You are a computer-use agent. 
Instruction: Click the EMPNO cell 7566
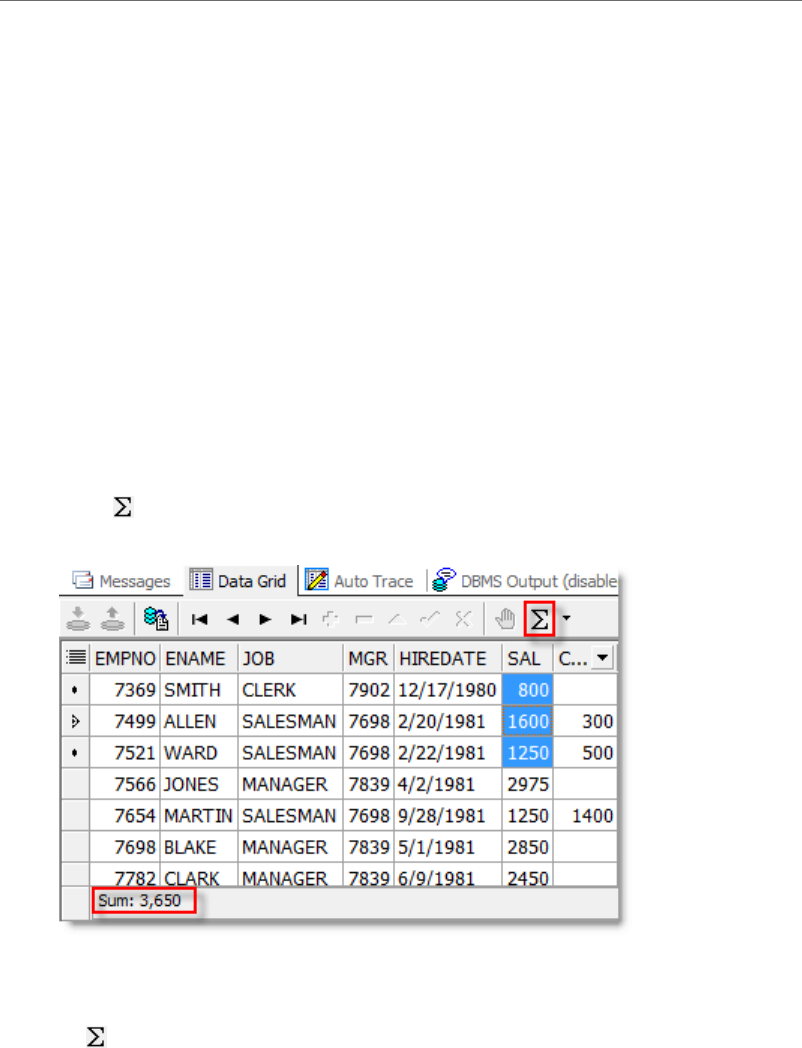click(125, 784)
